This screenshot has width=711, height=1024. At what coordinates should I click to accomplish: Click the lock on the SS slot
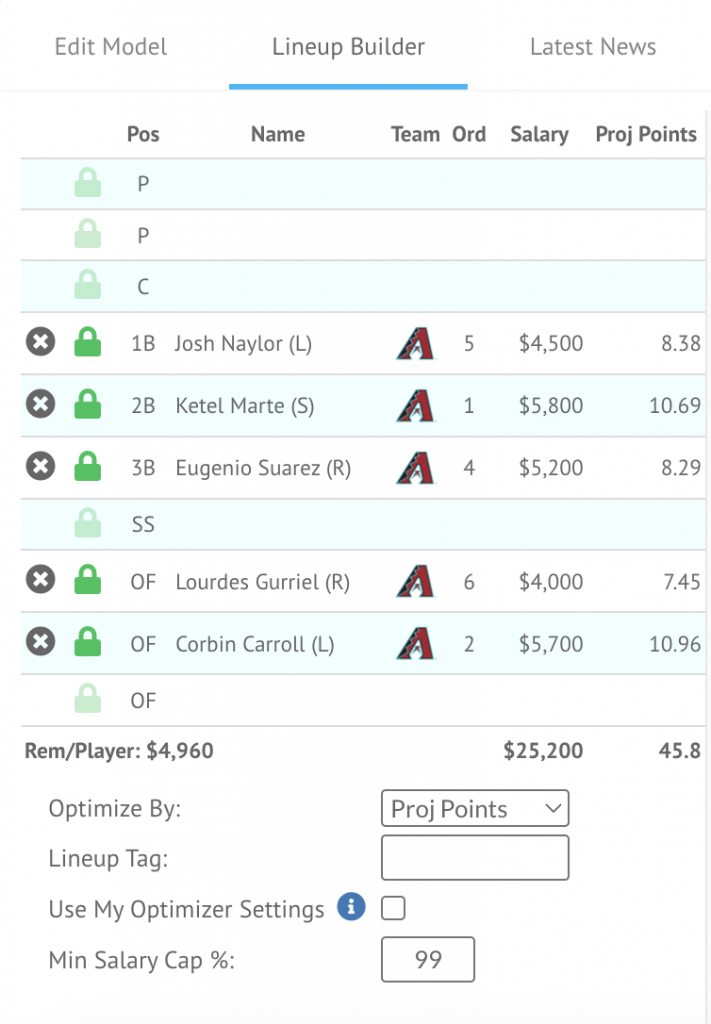pyautogui.click(x=87, y=522)
